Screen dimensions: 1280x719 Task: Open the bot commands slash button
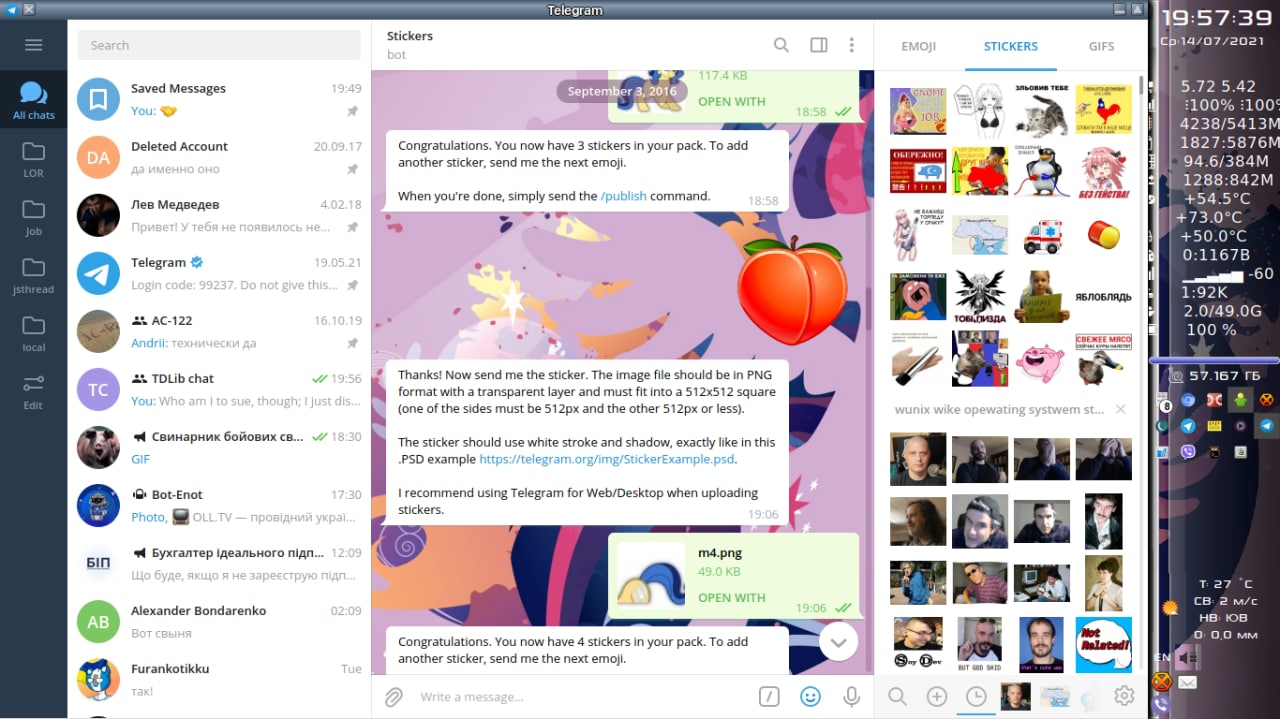pyautogui.click(x=768, y=696)
